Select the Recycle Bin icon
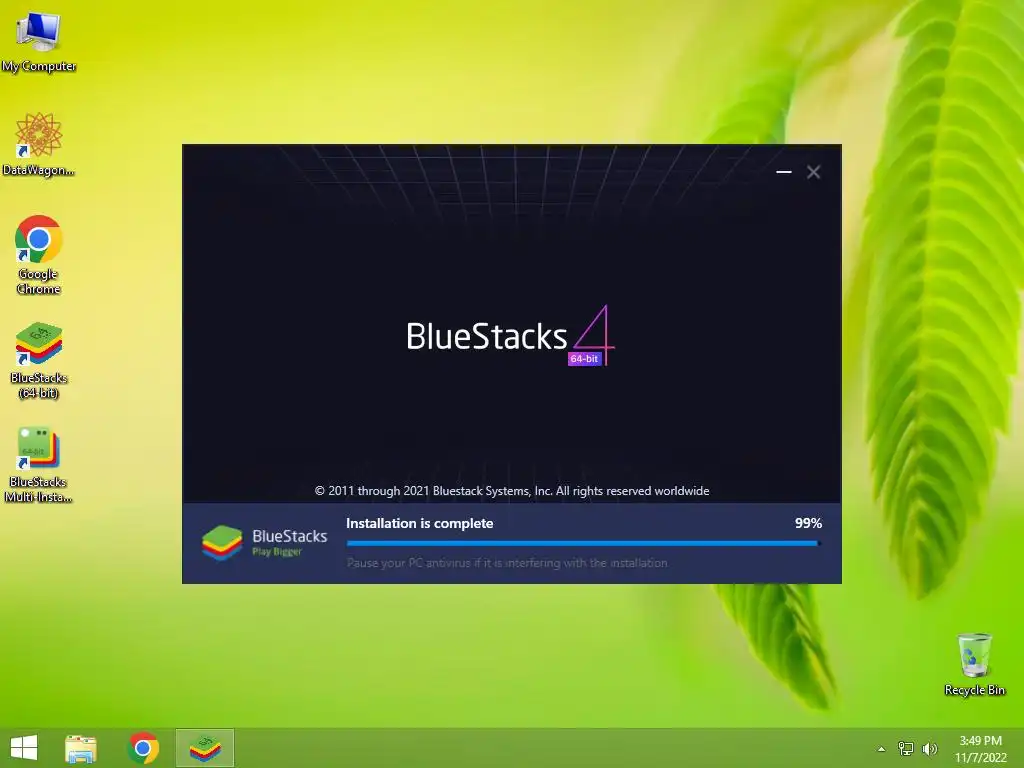The image size is (1024, 768). point(974,664)
